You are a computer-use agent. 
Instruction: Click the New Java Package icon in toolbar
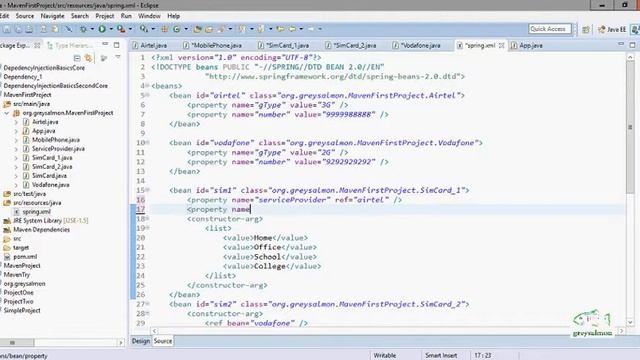(164, 29)
